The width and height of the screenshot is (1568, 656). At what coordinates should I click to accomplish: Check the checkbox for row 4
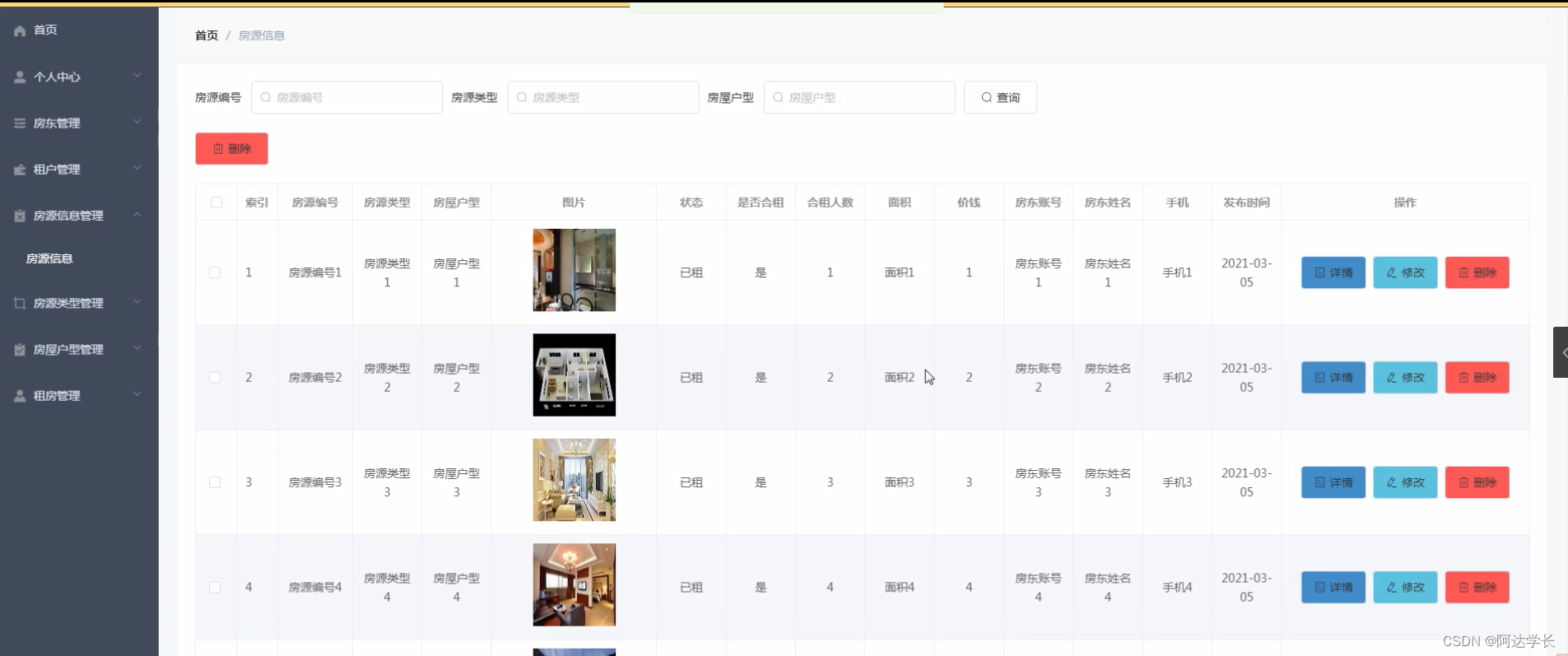pos(215,587)
